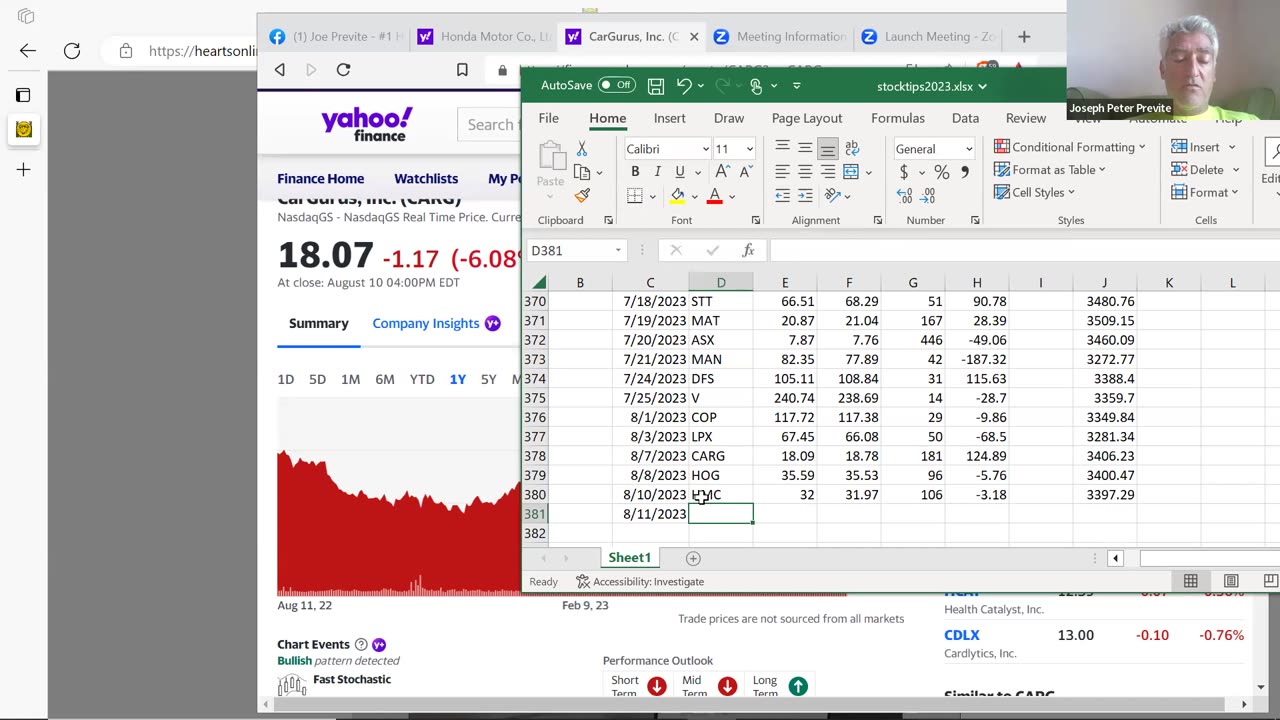Open the Review ribbon tab
The height and width of the screenshot is (720, 1280).
[1025, 118]
